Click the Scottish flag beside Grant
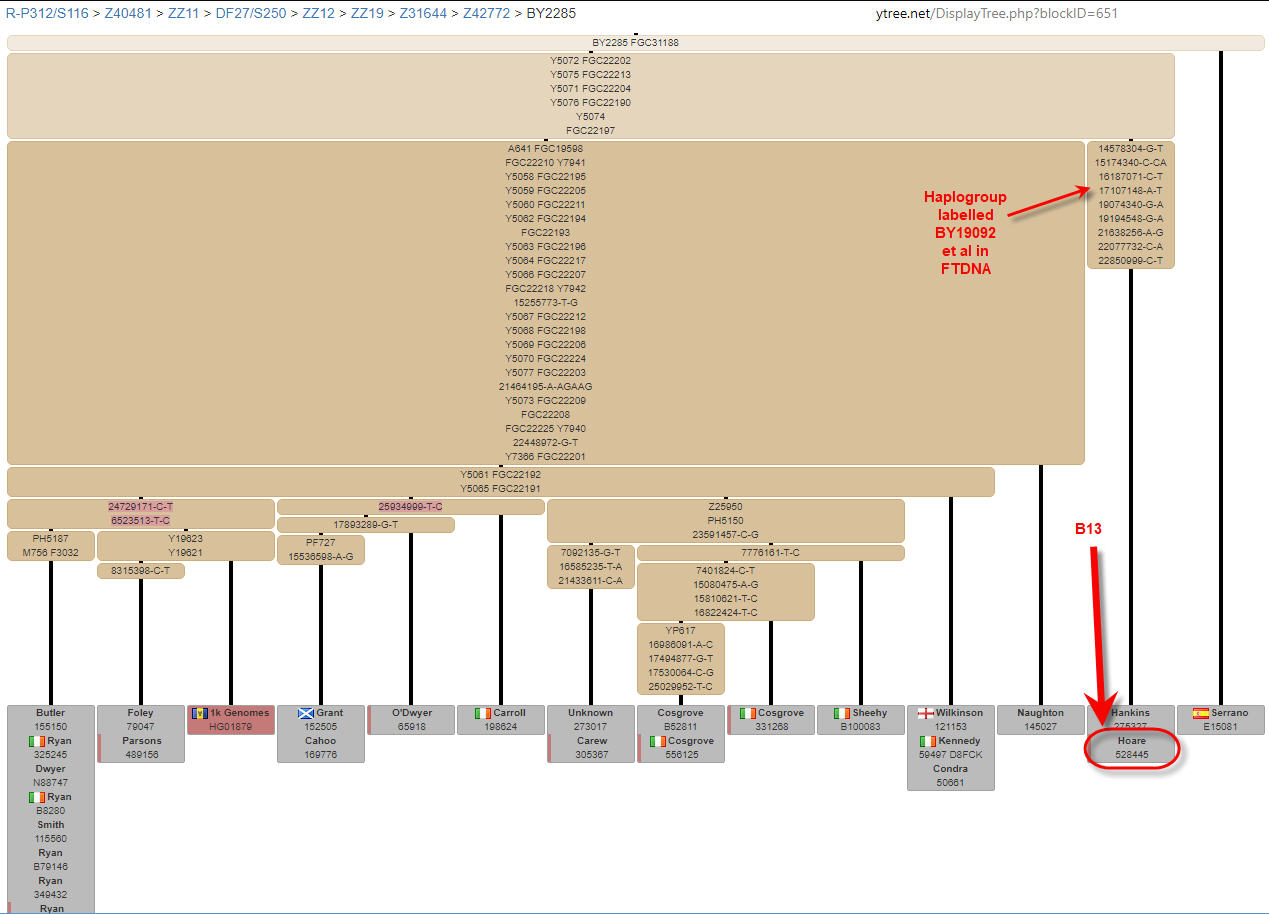Screen dimensions: 1269x914 tap(306, 713)
